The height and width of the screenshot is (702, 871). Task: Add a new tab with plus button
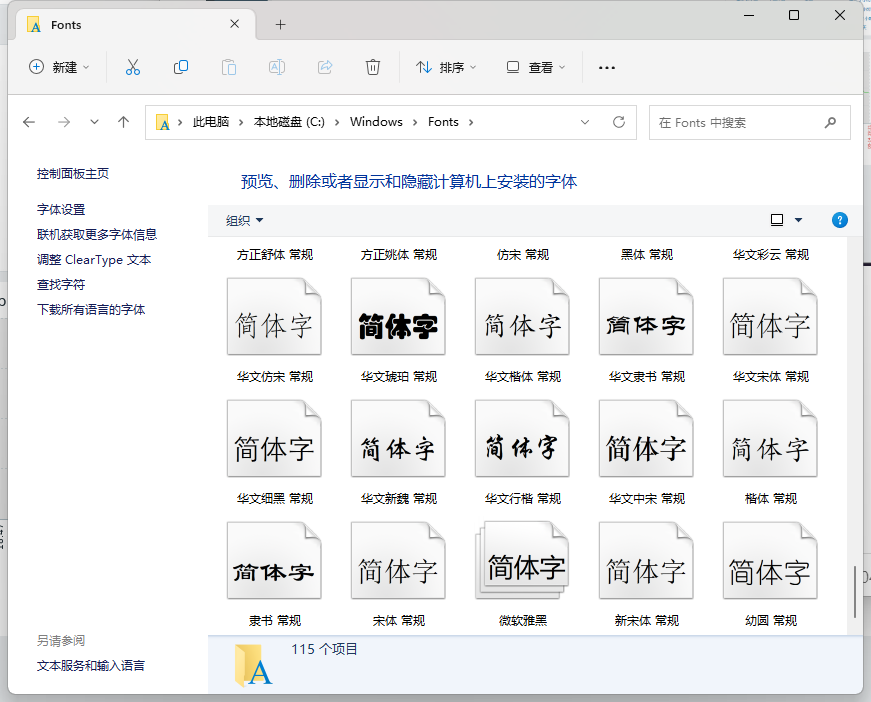281,24
